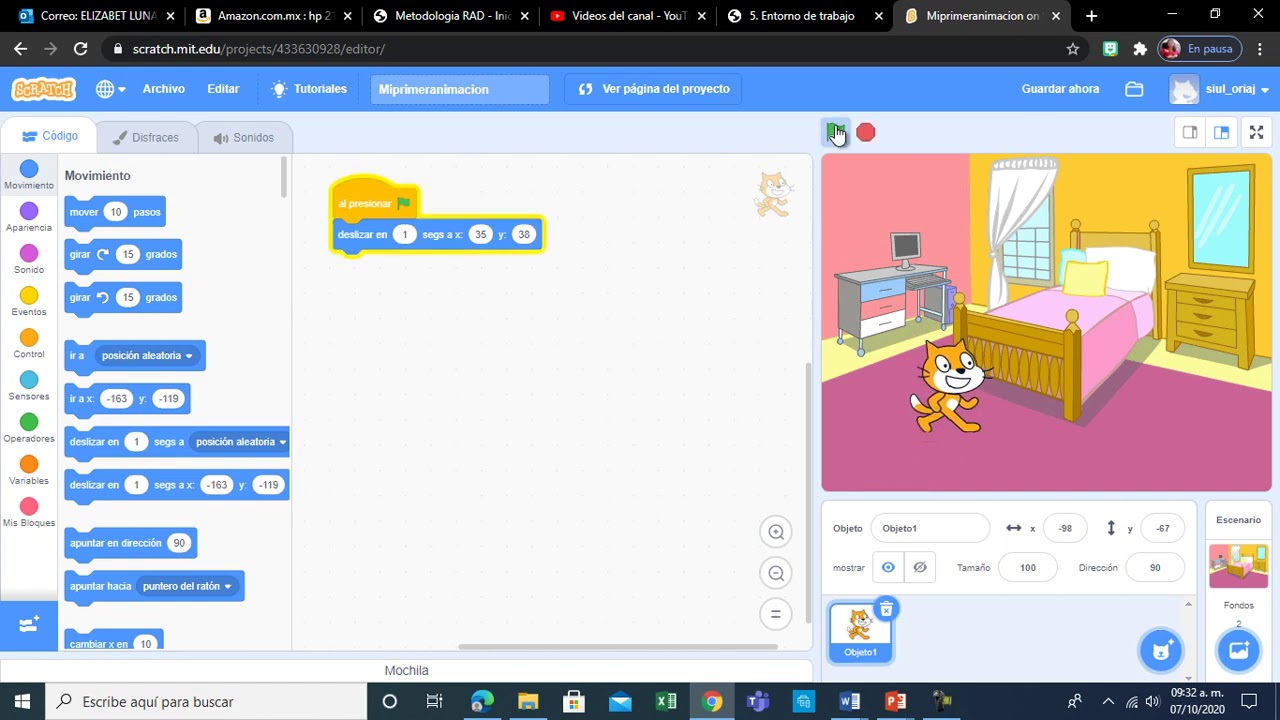Screen dimensions: 1280x720
Task: Open the choose a sprite button
Action: click(1161, 650)
